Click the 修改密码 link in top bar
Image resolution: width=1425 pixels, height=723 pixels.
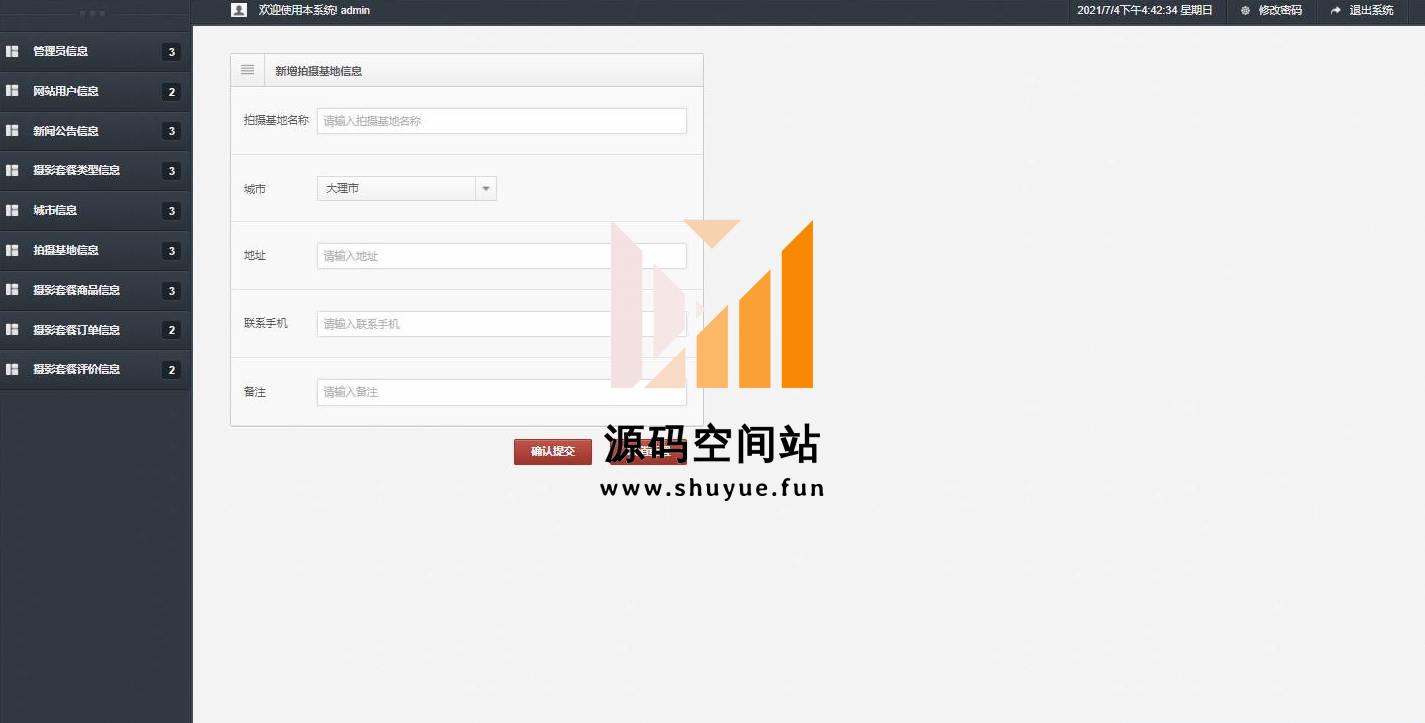1280,11
